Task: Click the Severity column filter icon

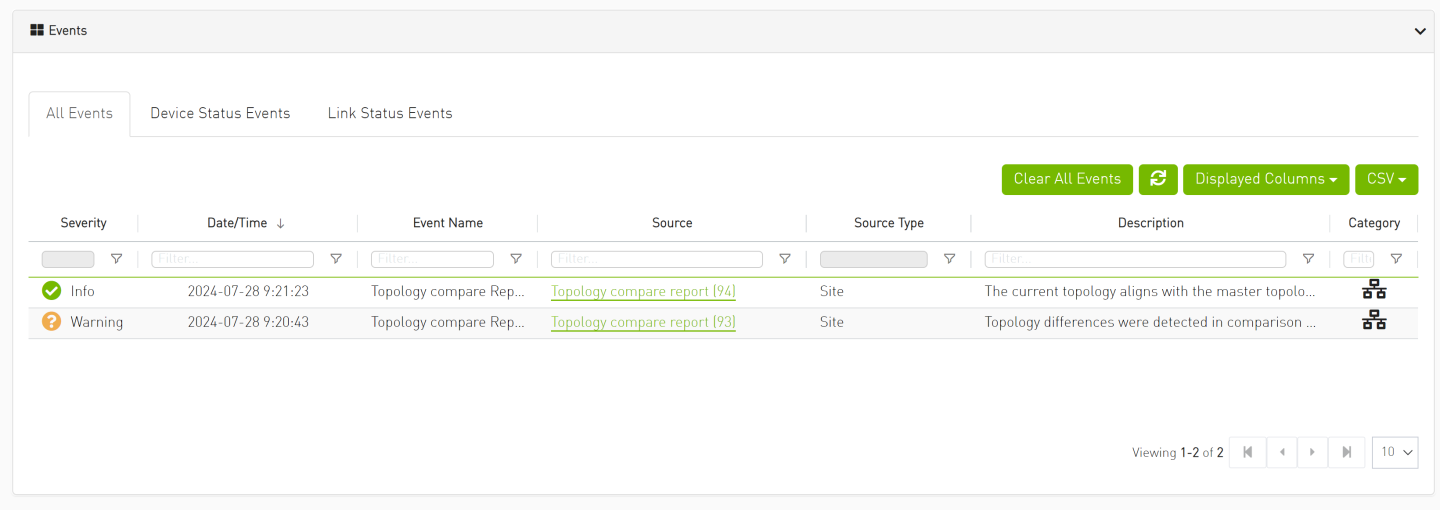Action: click(116, 259)
